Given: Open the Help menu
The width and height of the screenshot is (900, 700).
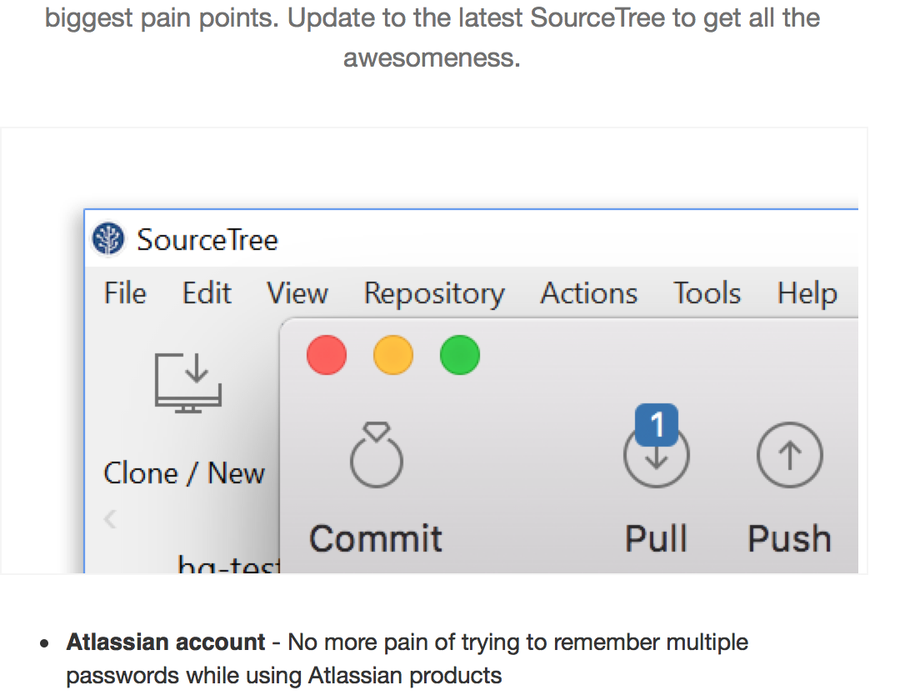Looking at the screenshot, I should [807, 294].
